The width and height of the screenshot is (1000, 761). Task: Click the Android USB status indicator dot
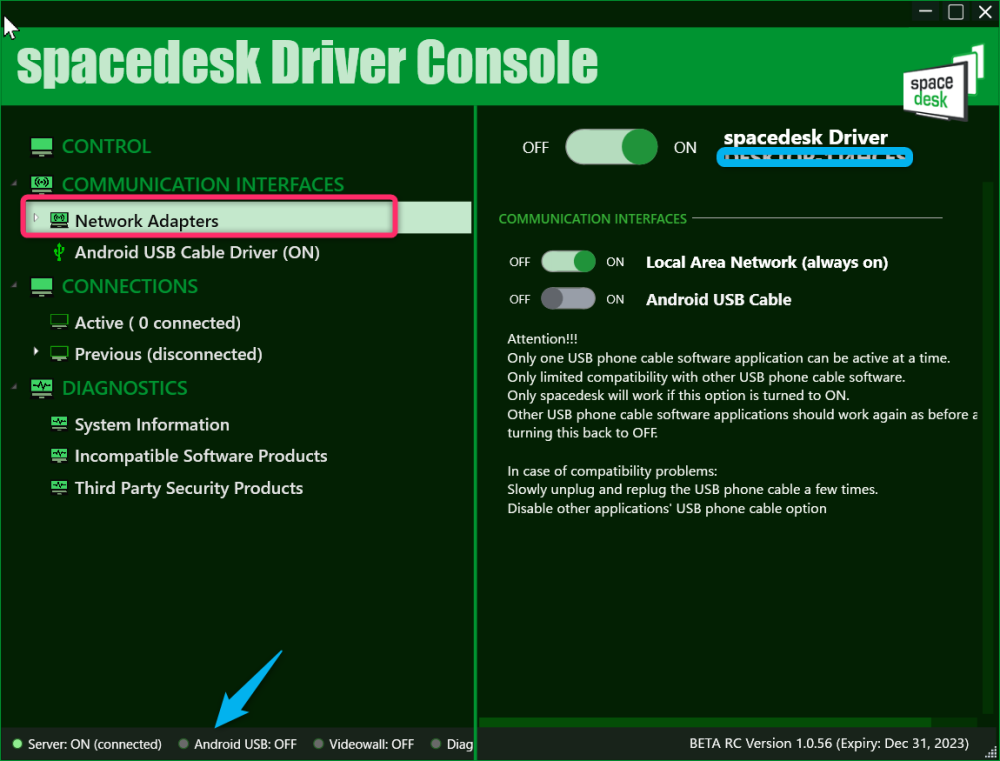184,744
